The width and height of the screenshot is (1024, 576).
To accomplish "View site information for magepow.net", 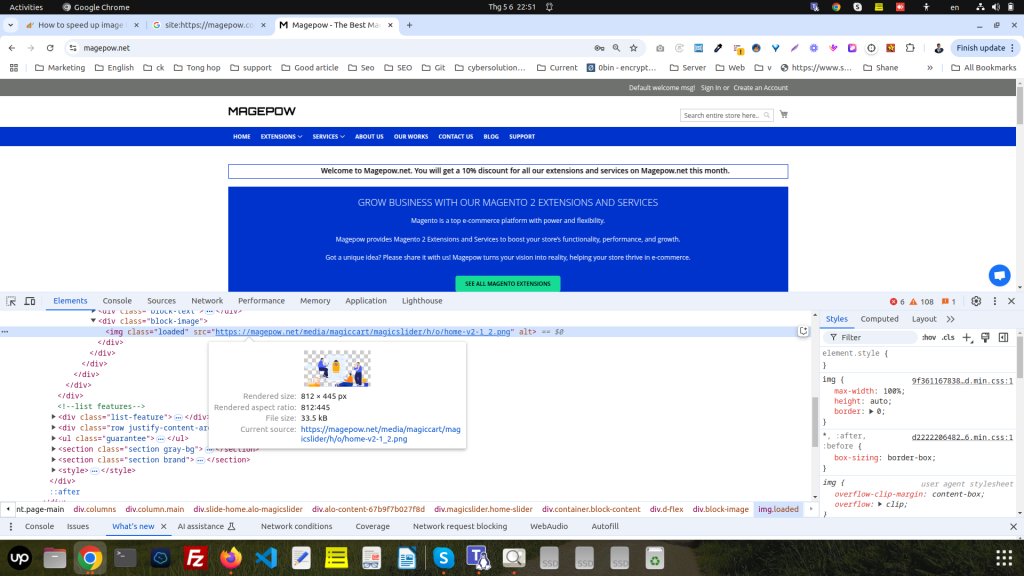I will (73, 48).
